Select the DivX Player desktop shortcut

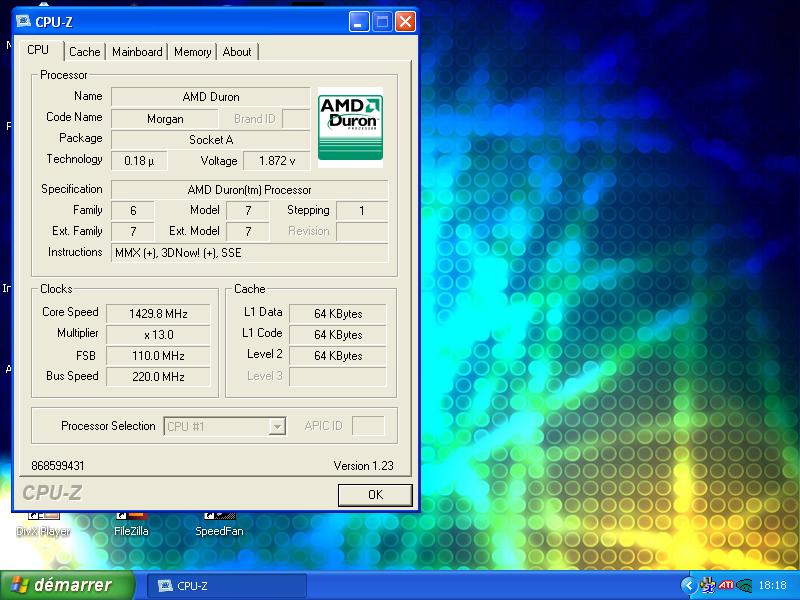point(43,525)
